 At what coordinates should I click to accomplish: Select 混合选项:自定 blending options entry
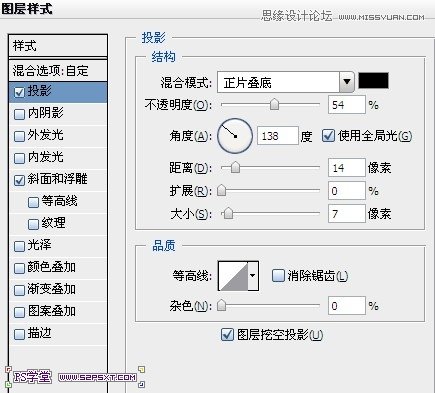tap(58, 71)
